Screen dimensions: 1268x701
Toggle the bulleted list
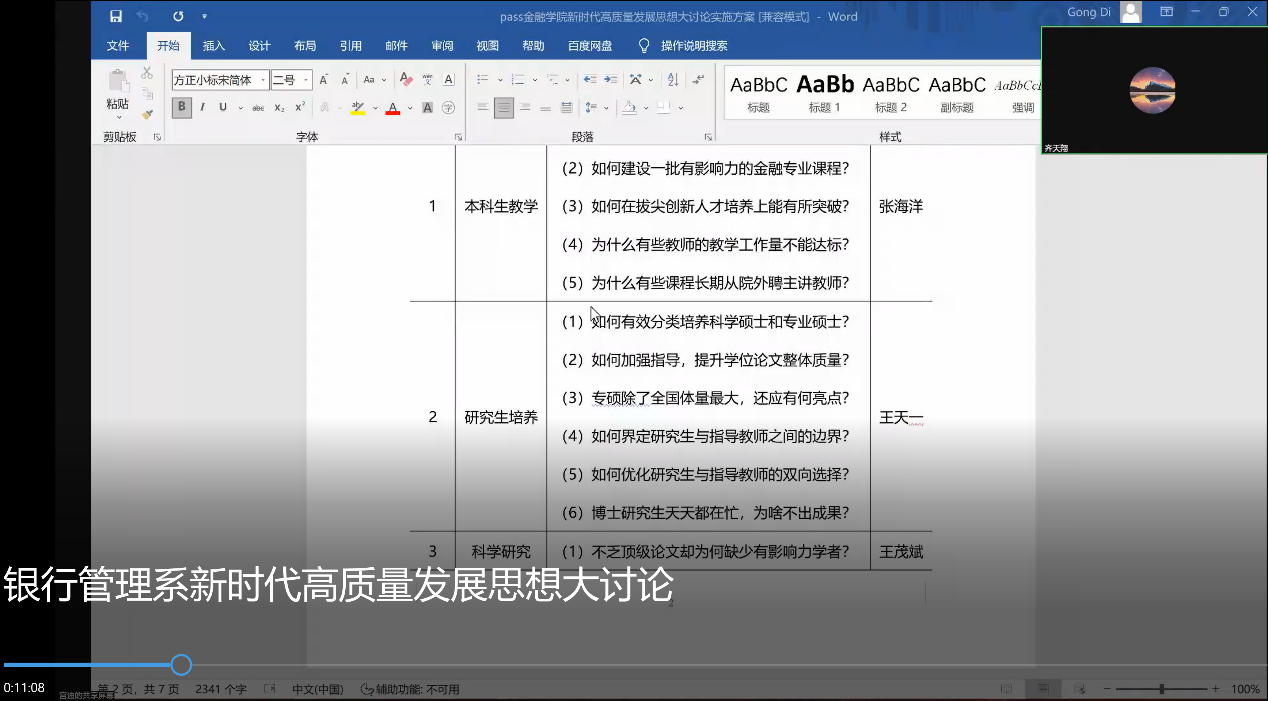(x=481, y=79)
